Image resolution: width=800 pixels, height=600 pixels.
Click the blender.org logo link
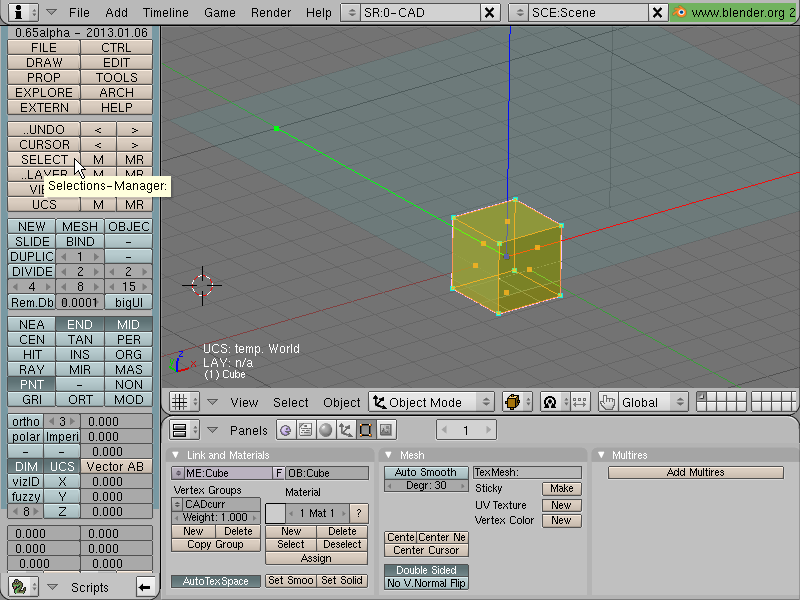coord(735,12)
